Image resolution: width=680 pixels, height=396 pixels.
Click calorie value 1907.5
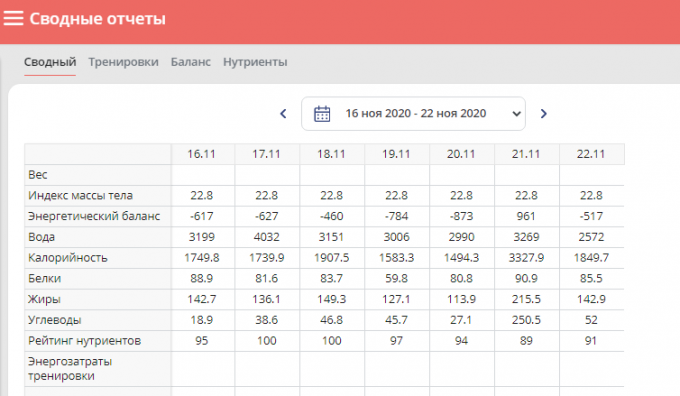[331, 258]
